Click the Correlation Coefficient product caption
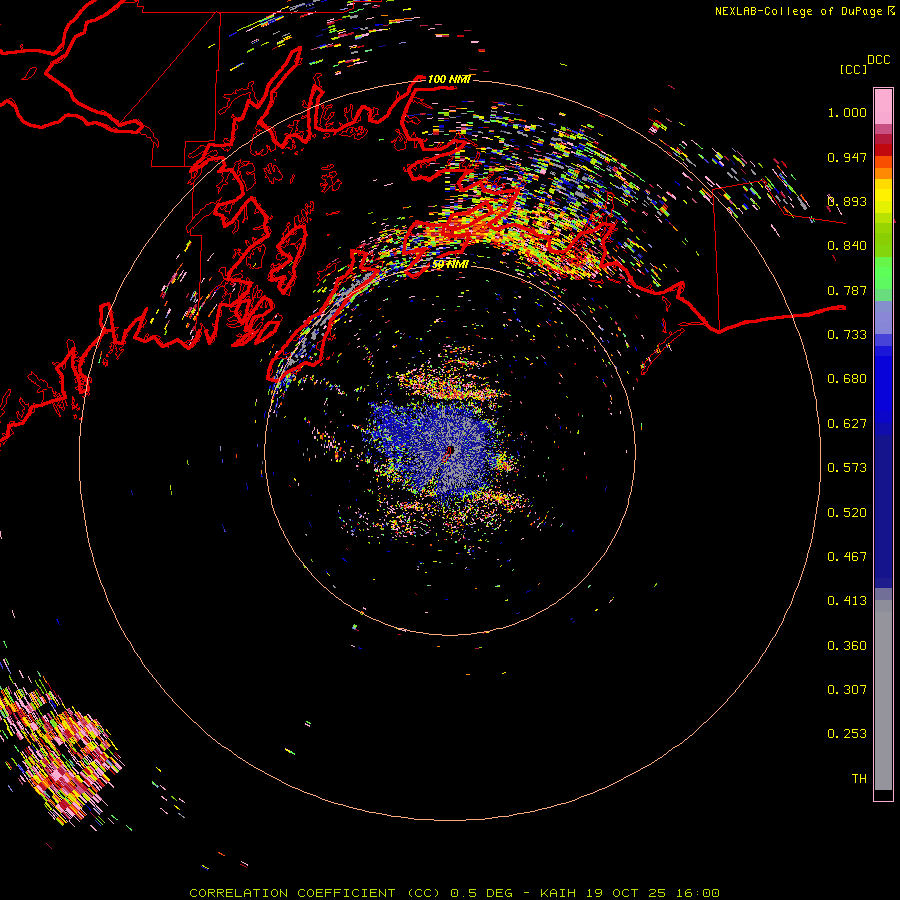900x900 pixels. 454,893
